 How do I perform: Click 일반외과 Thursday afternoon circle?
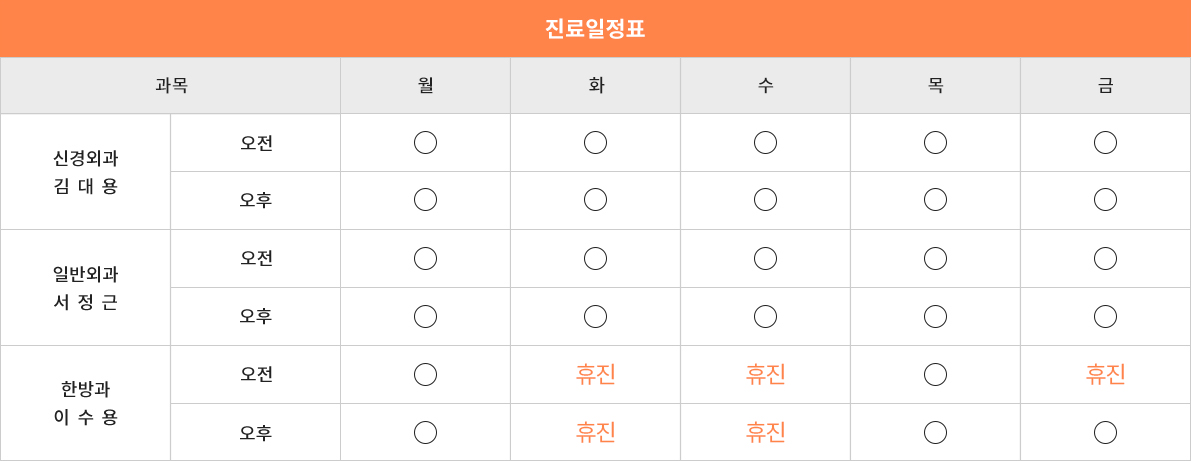[x=935, y=317]
